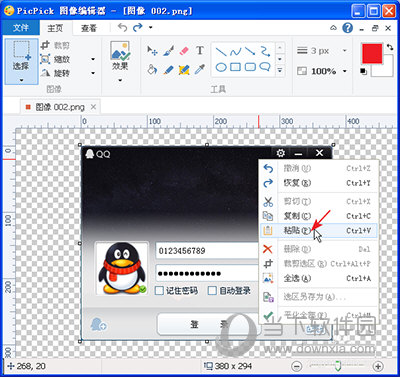Screen dimensions: 400x378
Task: Zoom out using the minus button
Action: 296,367
